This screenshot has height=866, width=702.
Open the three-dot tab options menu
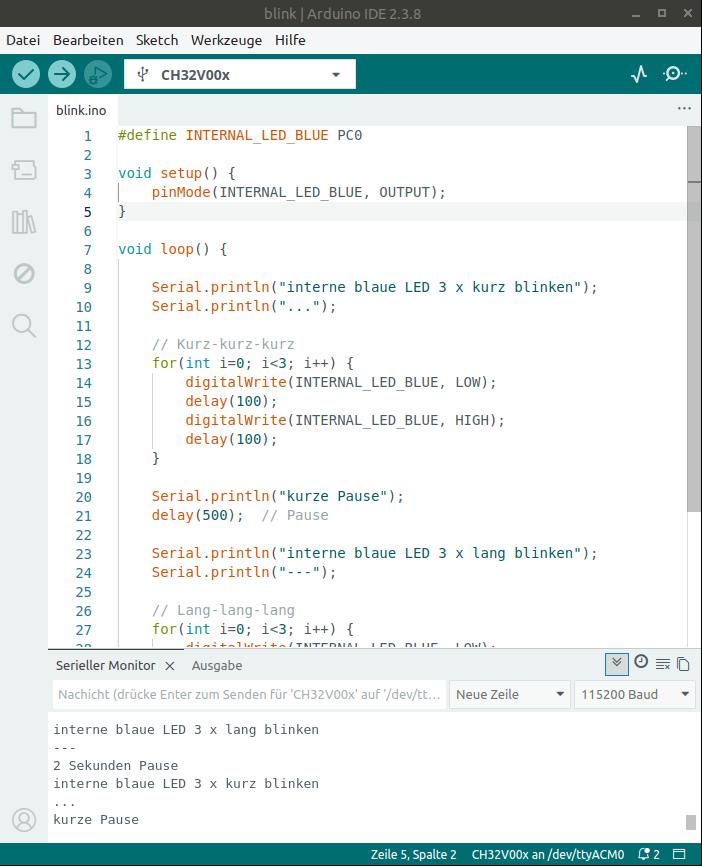click(684, 108)
